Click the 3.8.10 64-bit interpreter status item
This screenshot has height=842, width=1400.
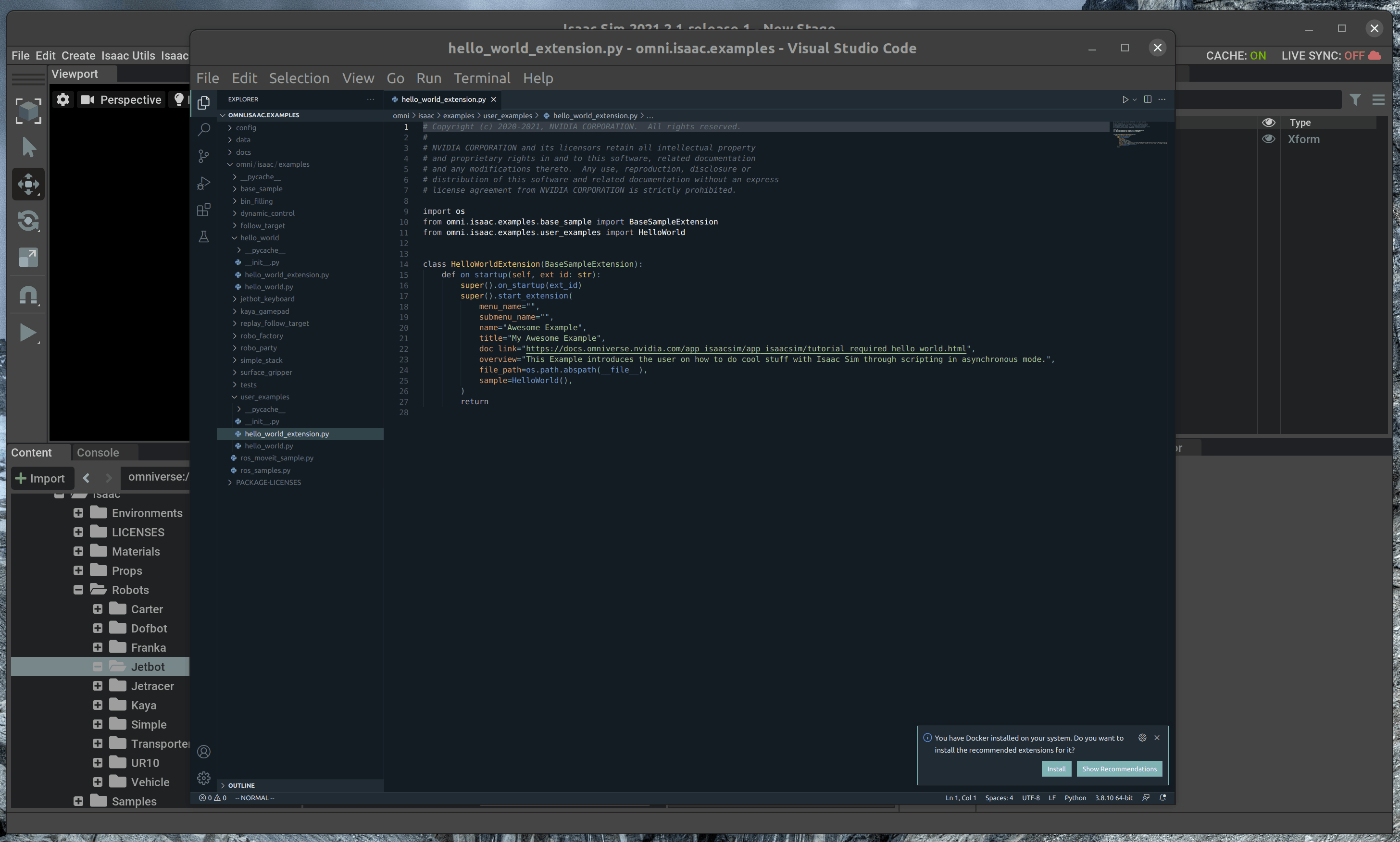pos(1113,798)
